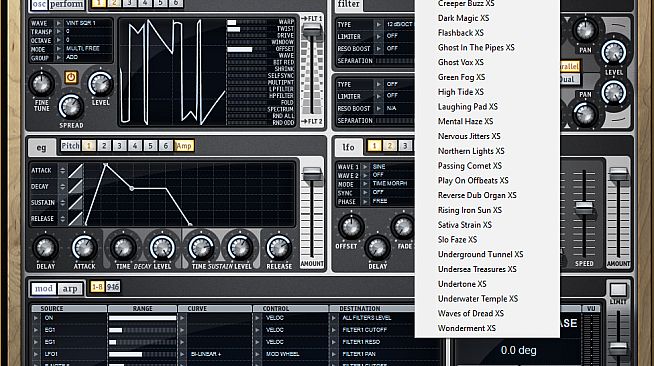Choose the Sativa Strain XS preset
Image resolution: width=654 pixels, height=366 pixels.
click(x=465, y=225)
